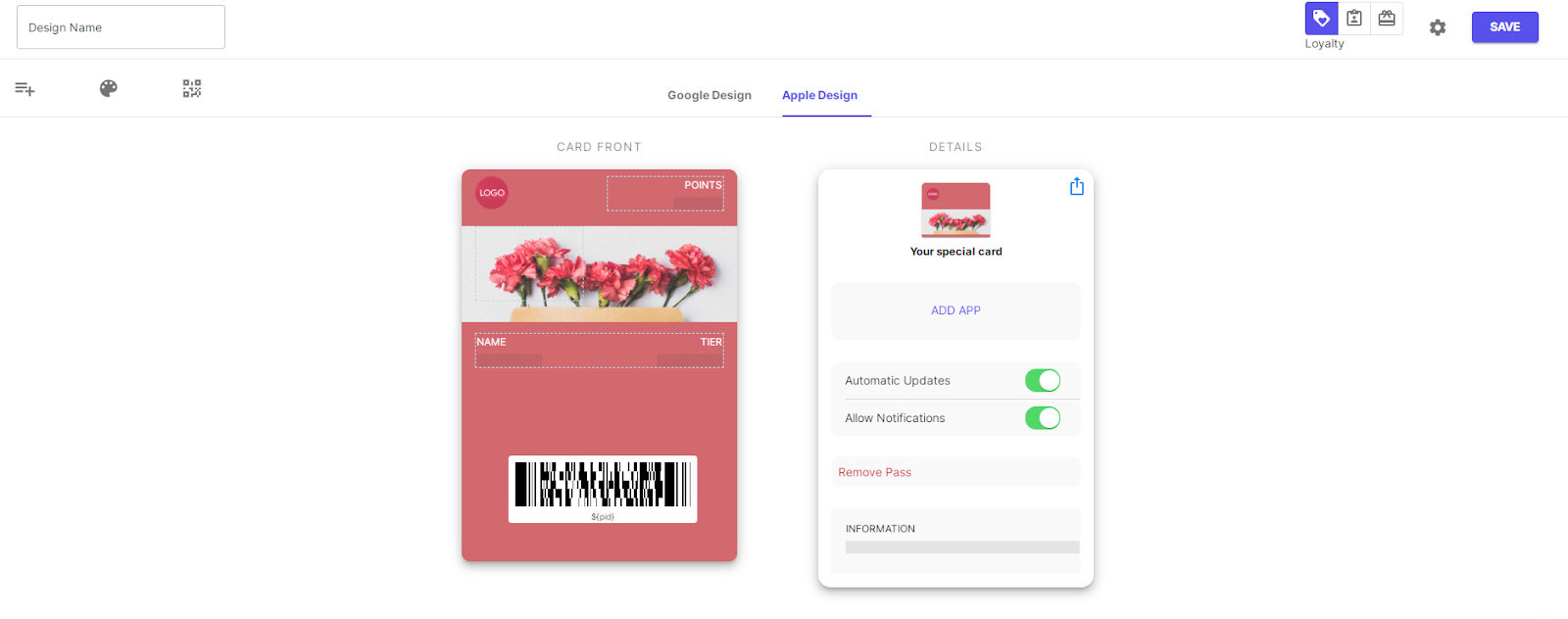Image resolution: width=1568 pixels, height=619 pixels.
Task: Switch to the Google Design tab
Action: click(710, 95)
